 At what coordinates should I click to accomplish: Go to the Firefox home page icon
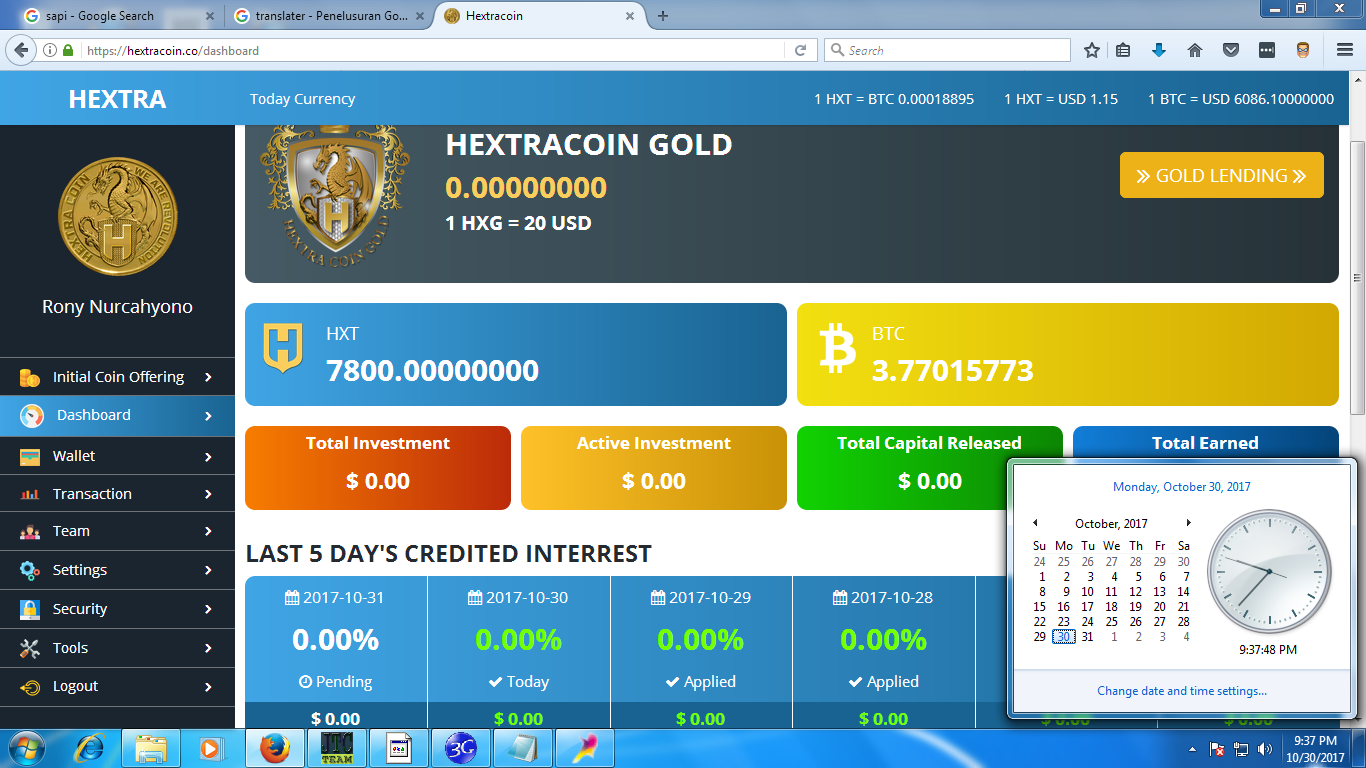coord(1195,50)
